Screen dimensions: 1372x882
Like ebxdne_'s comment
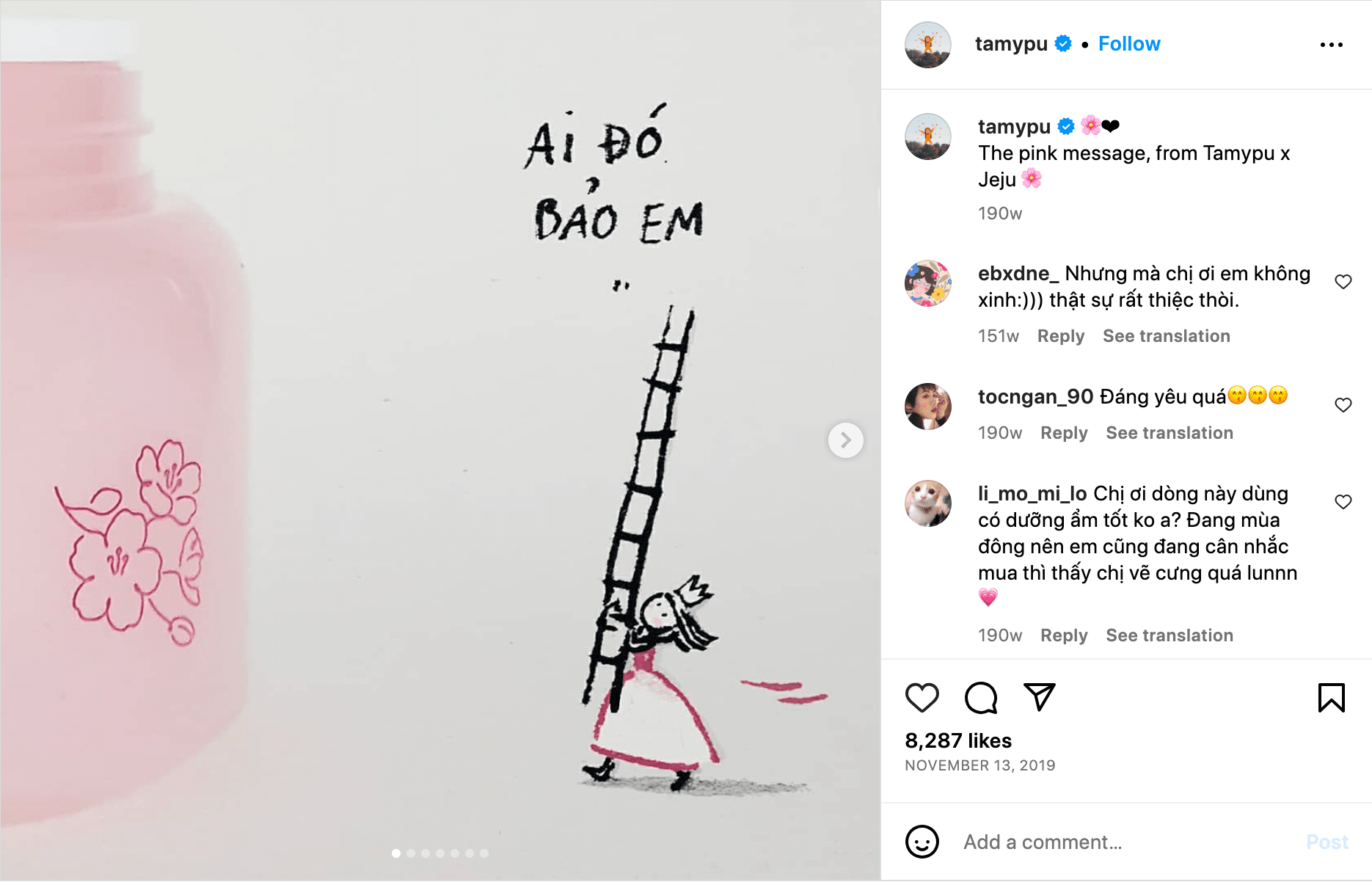point(1343,282)
